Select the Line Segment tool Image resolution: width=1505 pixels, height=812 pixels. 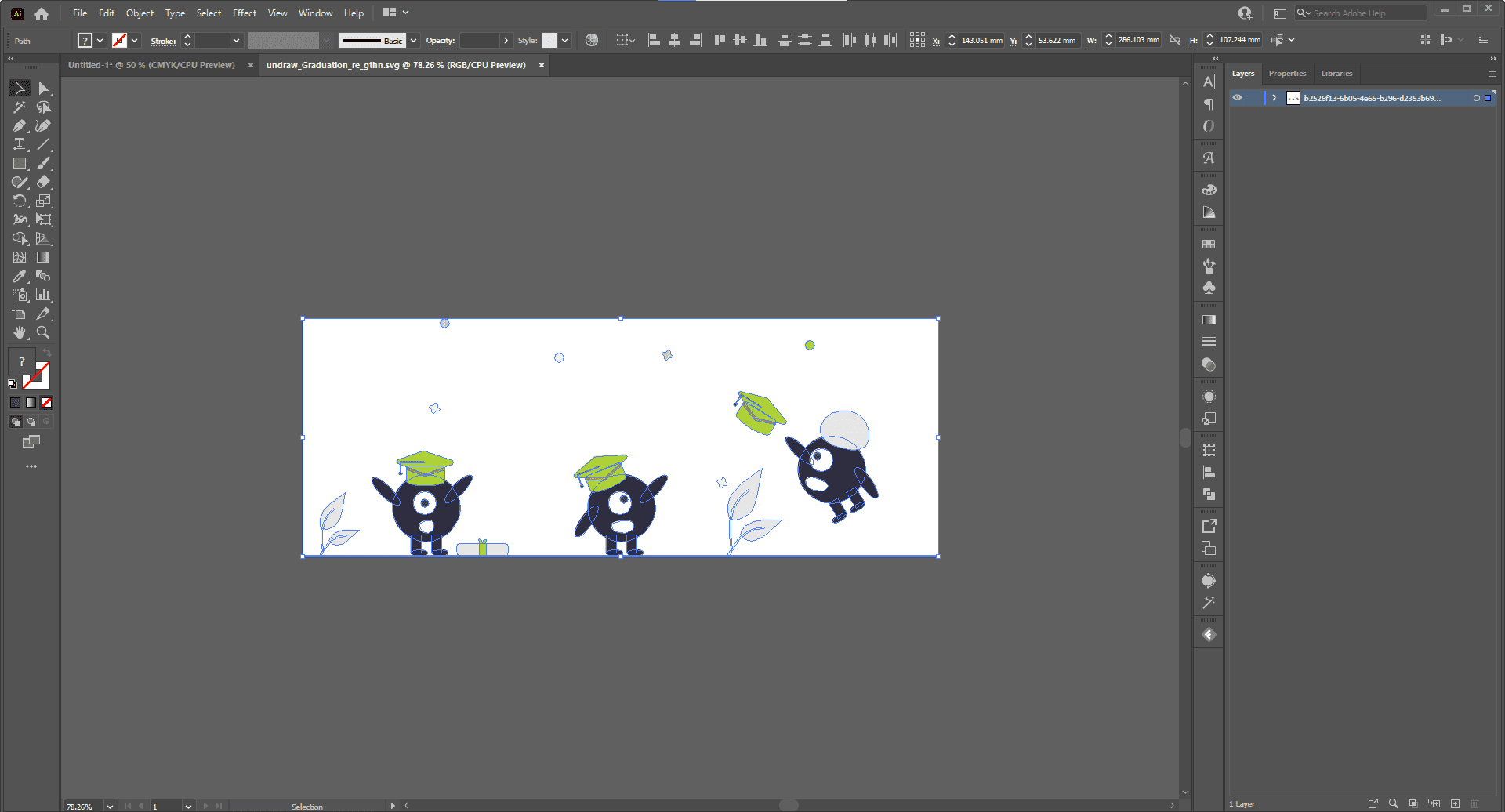pos(44,145)
